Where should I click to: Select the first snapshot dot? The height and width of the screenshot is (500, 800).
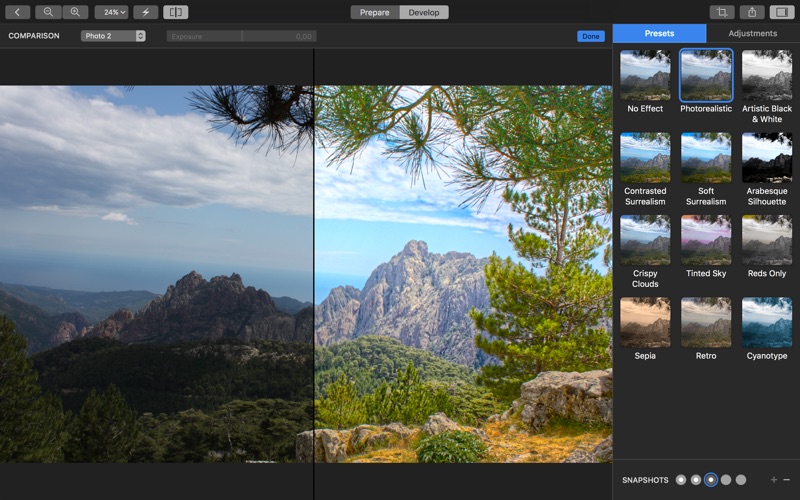coord(681,480)
